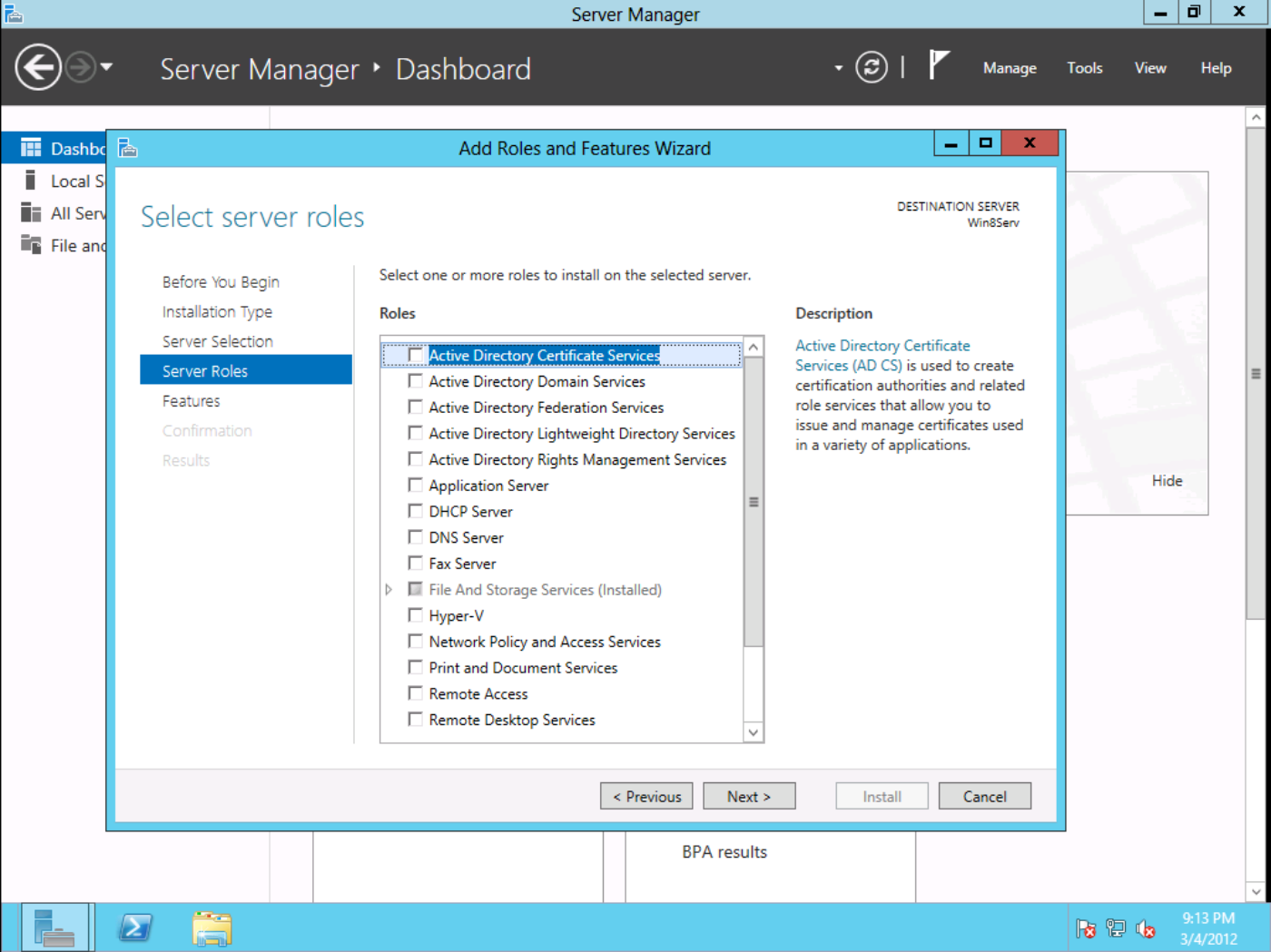The image size is (1271, 952).
Task: Click the network tray icon
Action: 1116,929
